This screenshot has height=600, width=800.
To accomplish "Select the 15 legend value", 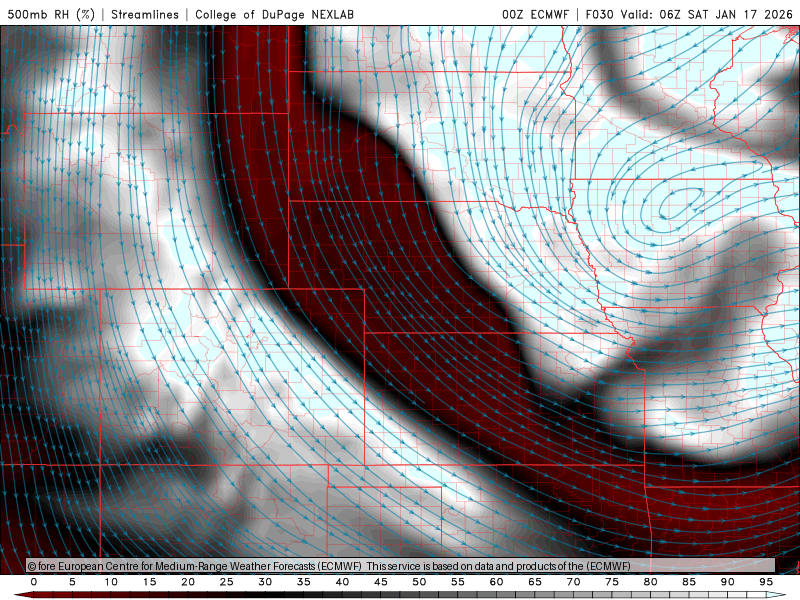I will 149,582.
